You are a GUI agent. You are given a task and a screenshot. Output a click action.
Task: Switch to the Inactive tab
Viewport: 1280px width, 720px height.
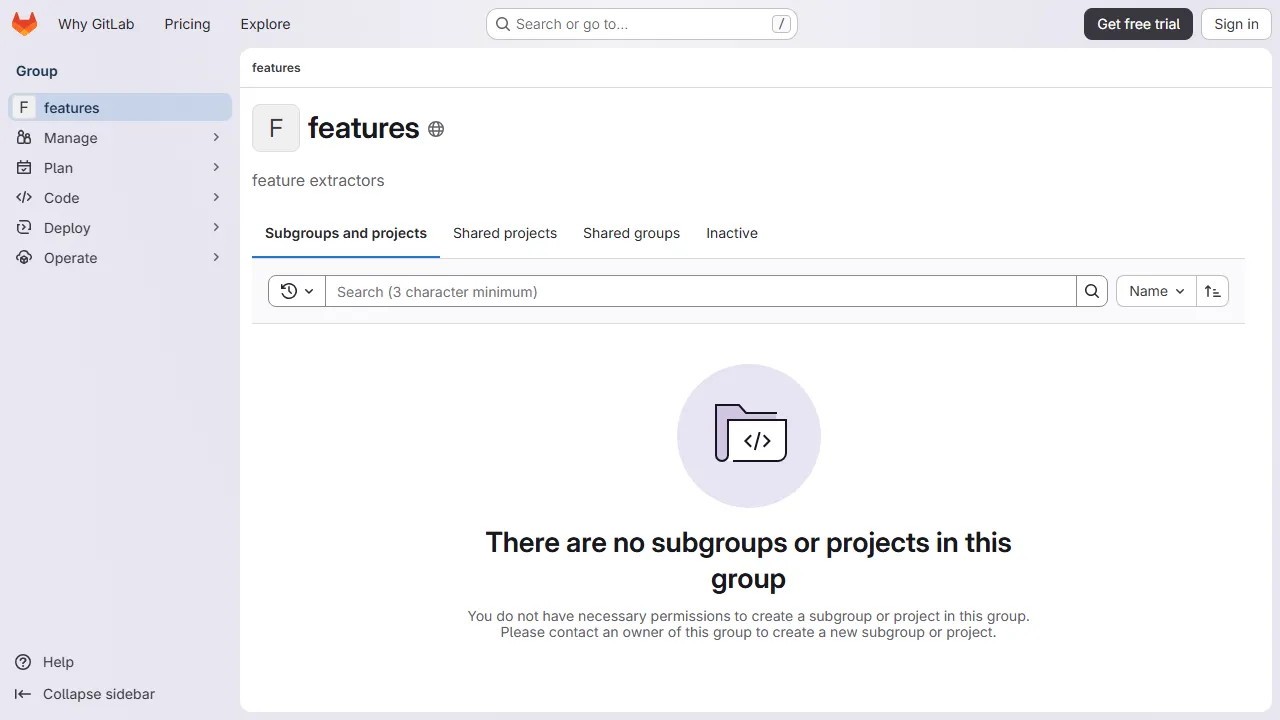coord(732,233)
